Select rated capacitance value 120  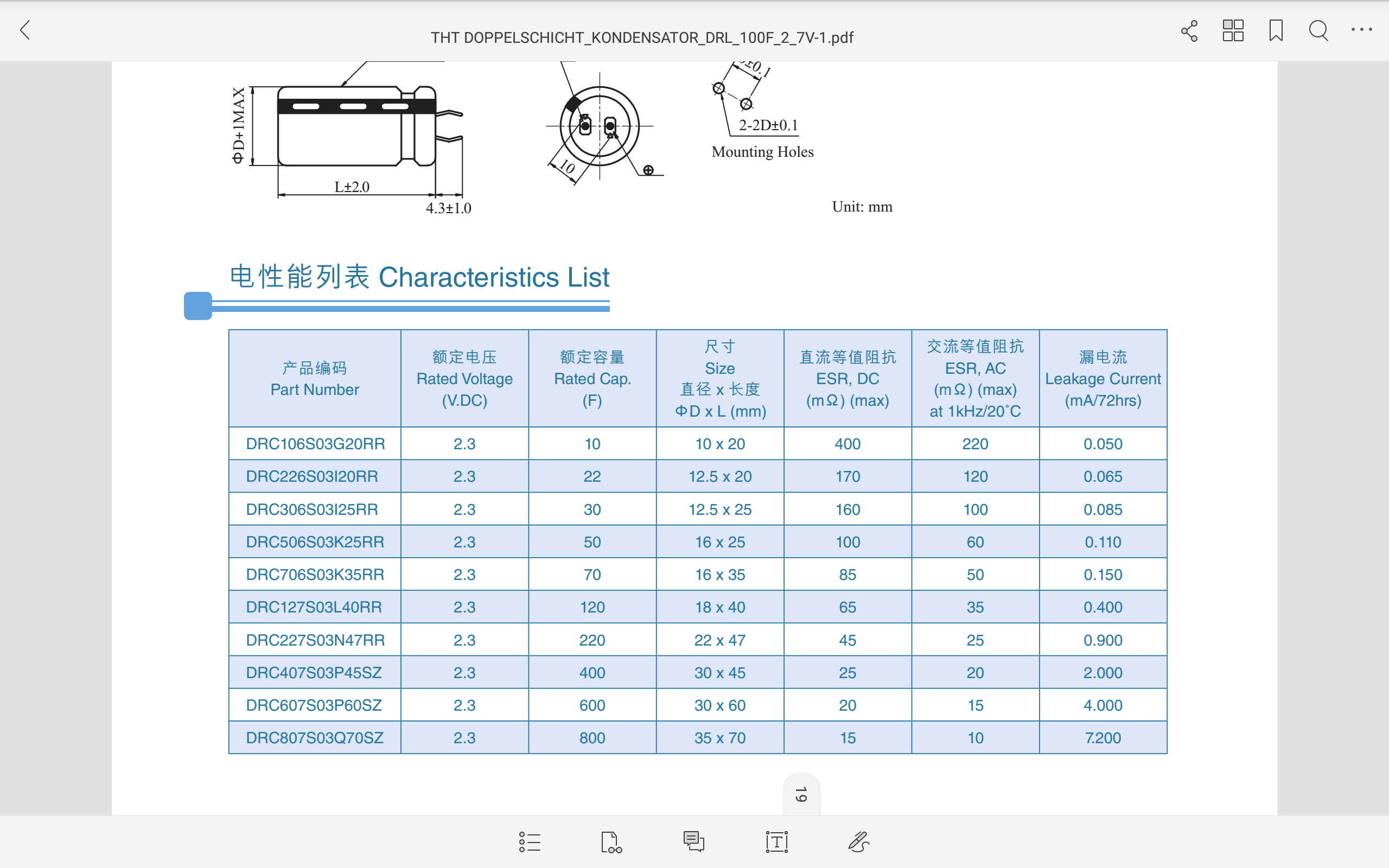[592, 608]
